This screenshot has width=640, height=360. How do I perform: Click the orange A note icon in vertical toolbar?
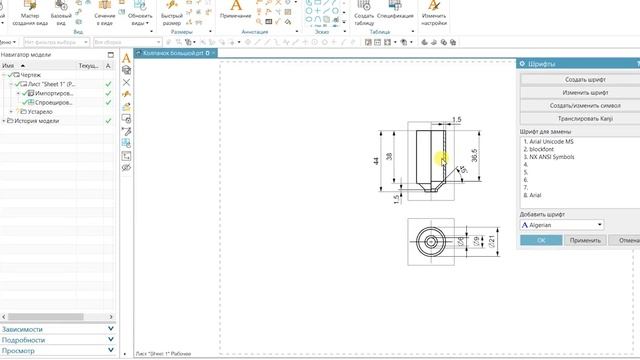tap(126, 58)
